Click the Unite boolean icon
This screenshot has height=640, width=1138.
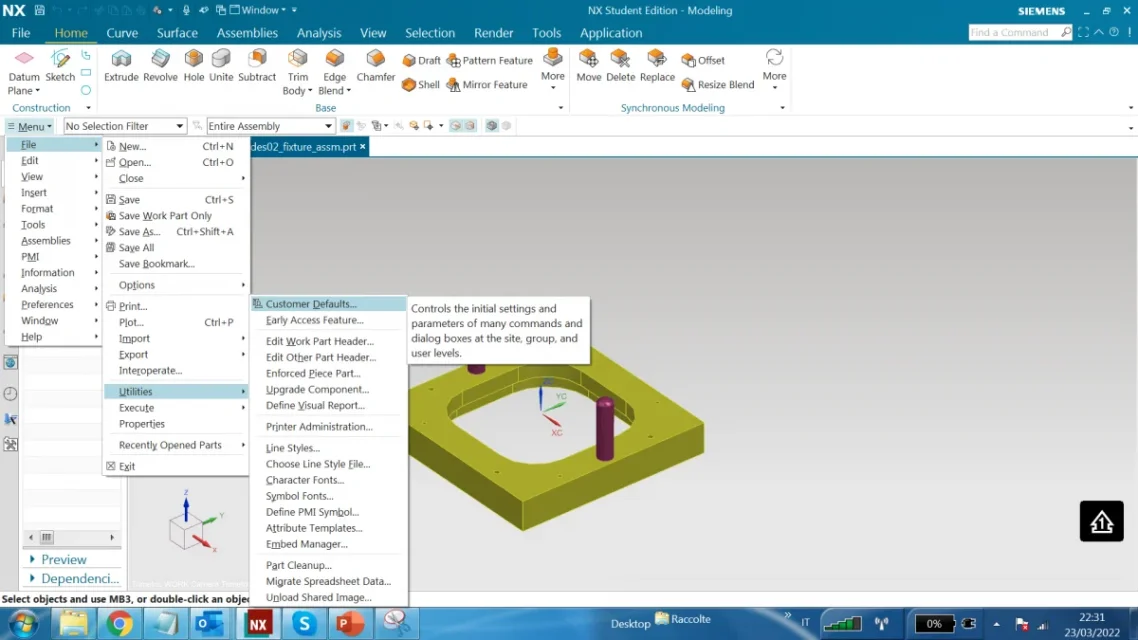pyautogui.click(x=221, y=59)
